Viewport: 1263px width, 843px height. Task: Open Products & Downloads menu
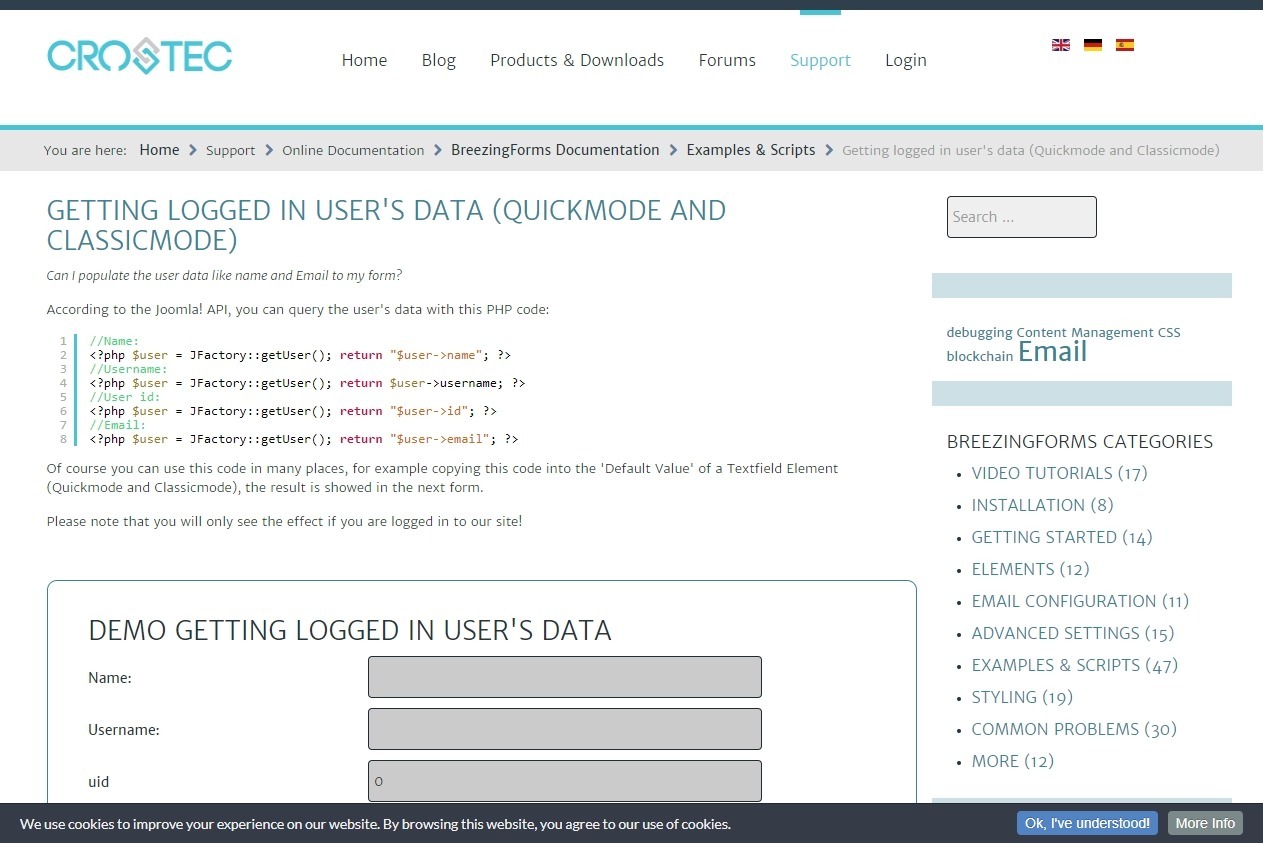click(577, 60)
